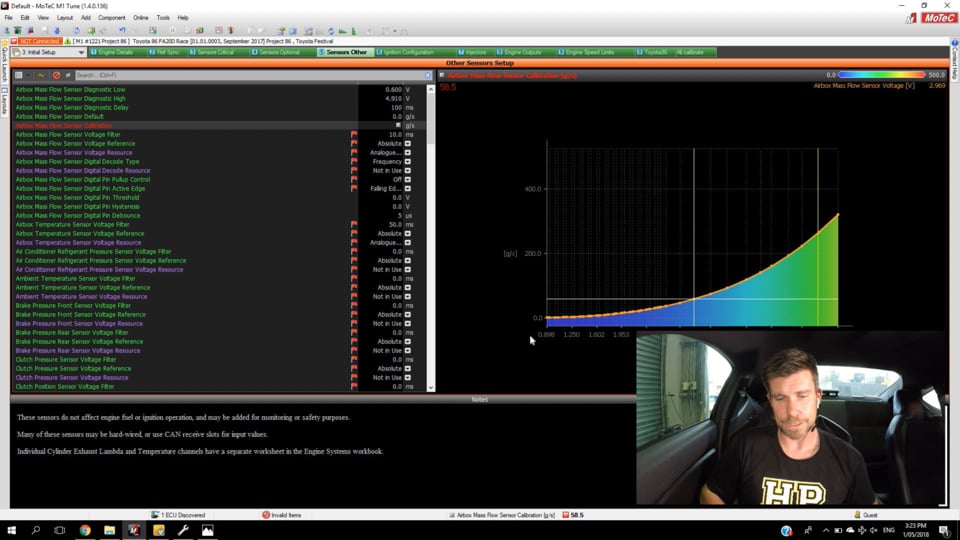Open the File menu

point(9,18)
